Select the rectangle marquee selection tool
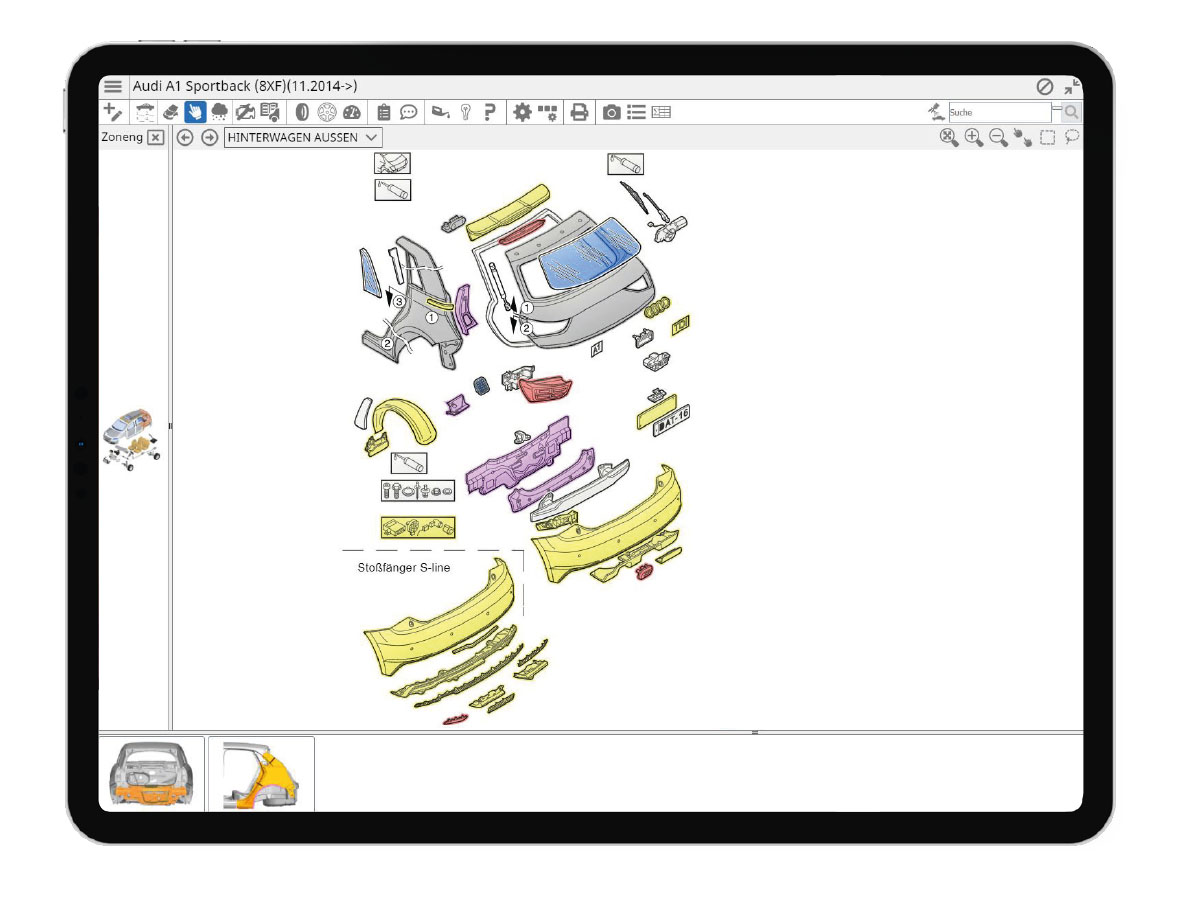Viewport: 1200px width, 900px height. pos(1048,137)
